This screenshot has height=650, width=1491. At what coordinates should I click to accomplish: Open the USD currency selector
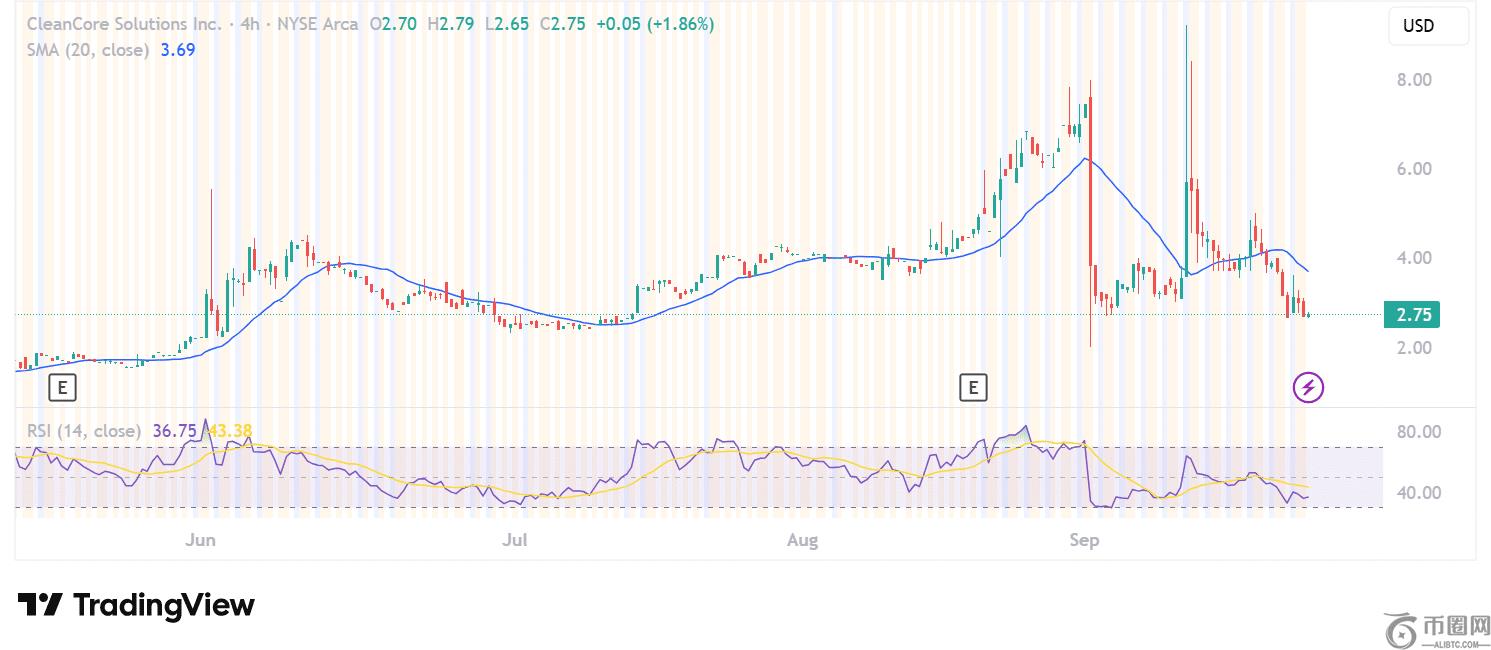(x=1427, y=26)
